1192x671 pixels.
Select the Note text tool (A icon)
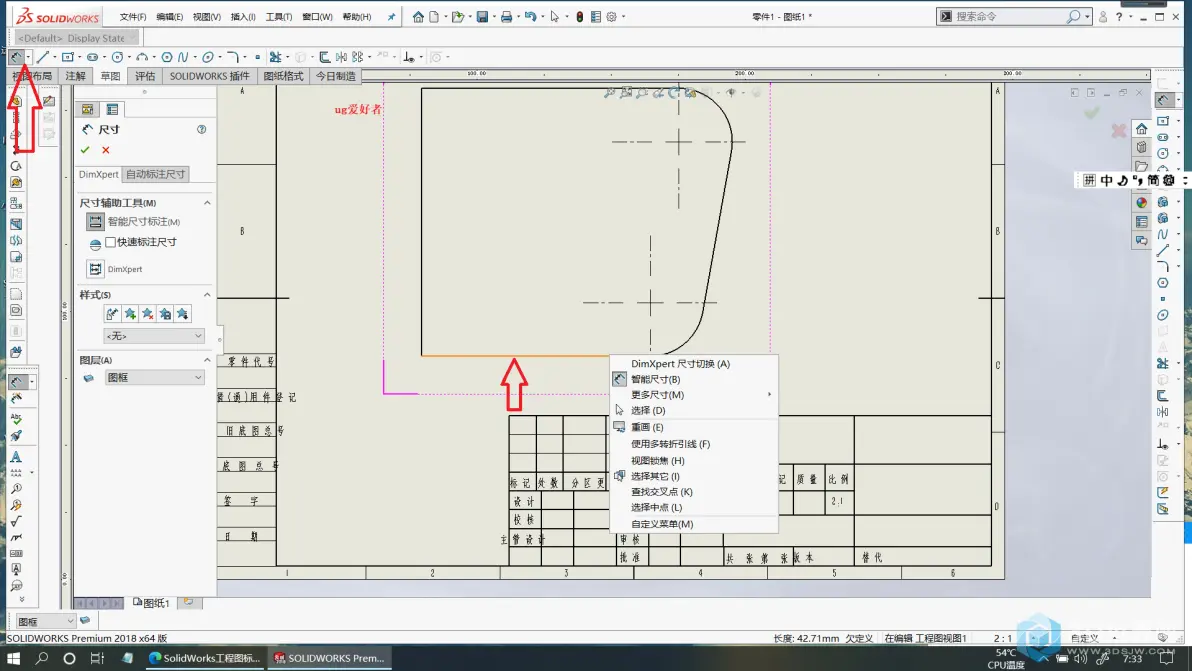[16, 457]
